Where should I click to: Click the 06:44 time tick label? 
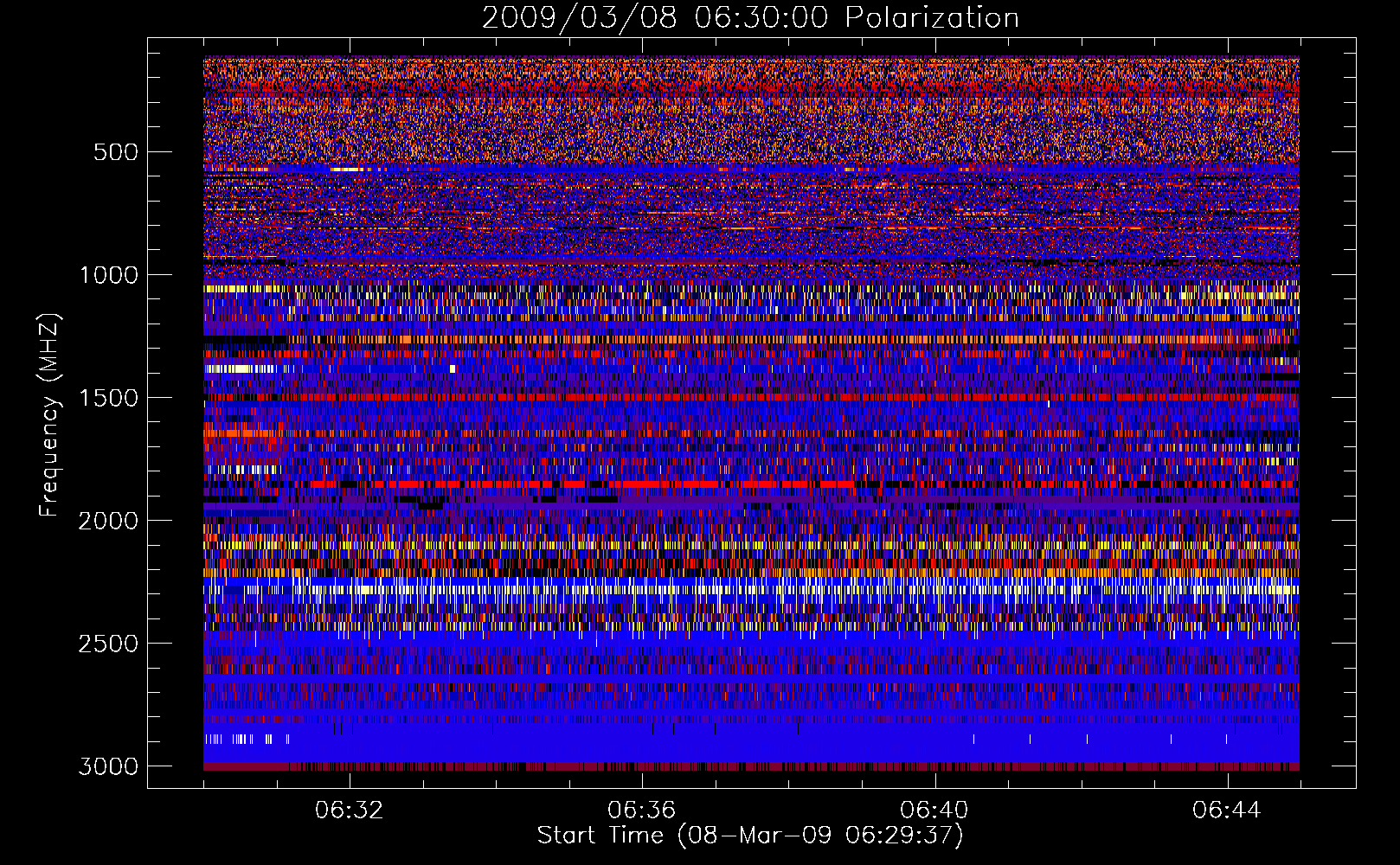1227,811
